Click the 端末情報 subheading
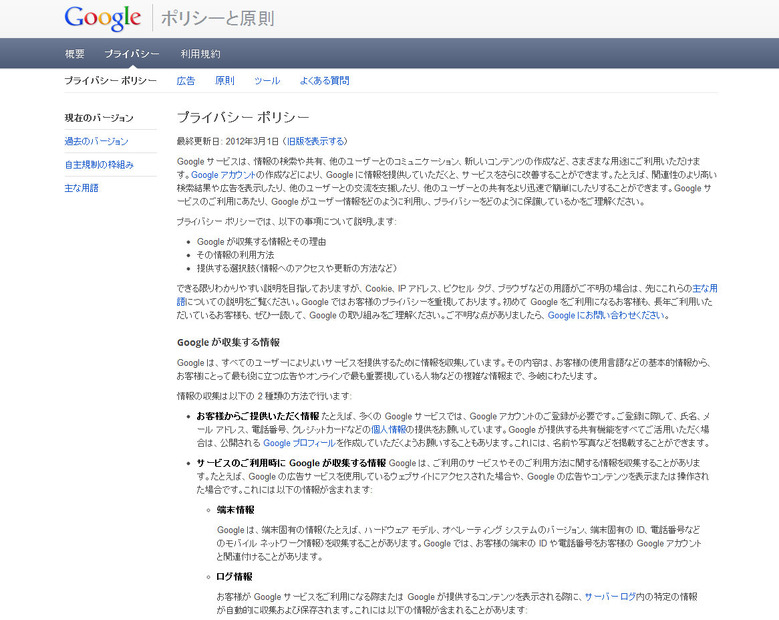 (x=235, y=509)
